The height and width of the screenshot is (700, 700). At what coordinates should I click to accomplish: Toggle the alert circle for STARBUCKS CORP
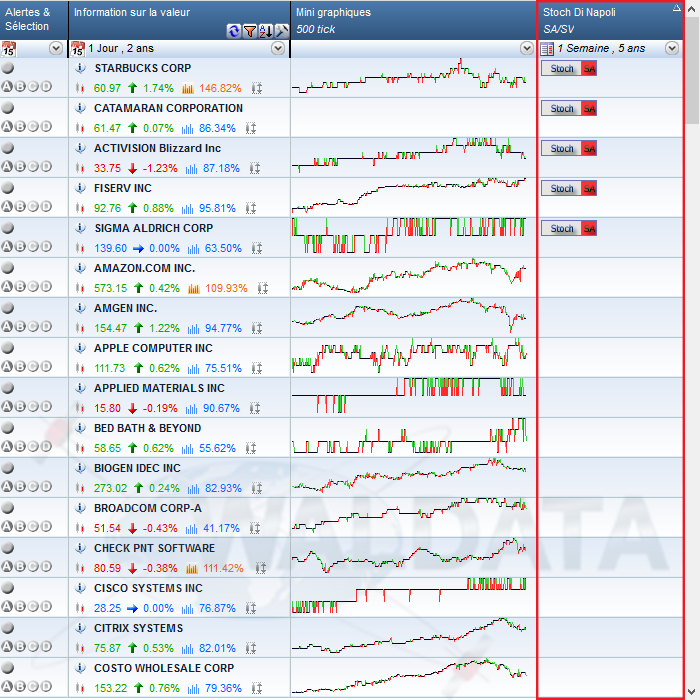pyautogui.click(x=8, y=68)
